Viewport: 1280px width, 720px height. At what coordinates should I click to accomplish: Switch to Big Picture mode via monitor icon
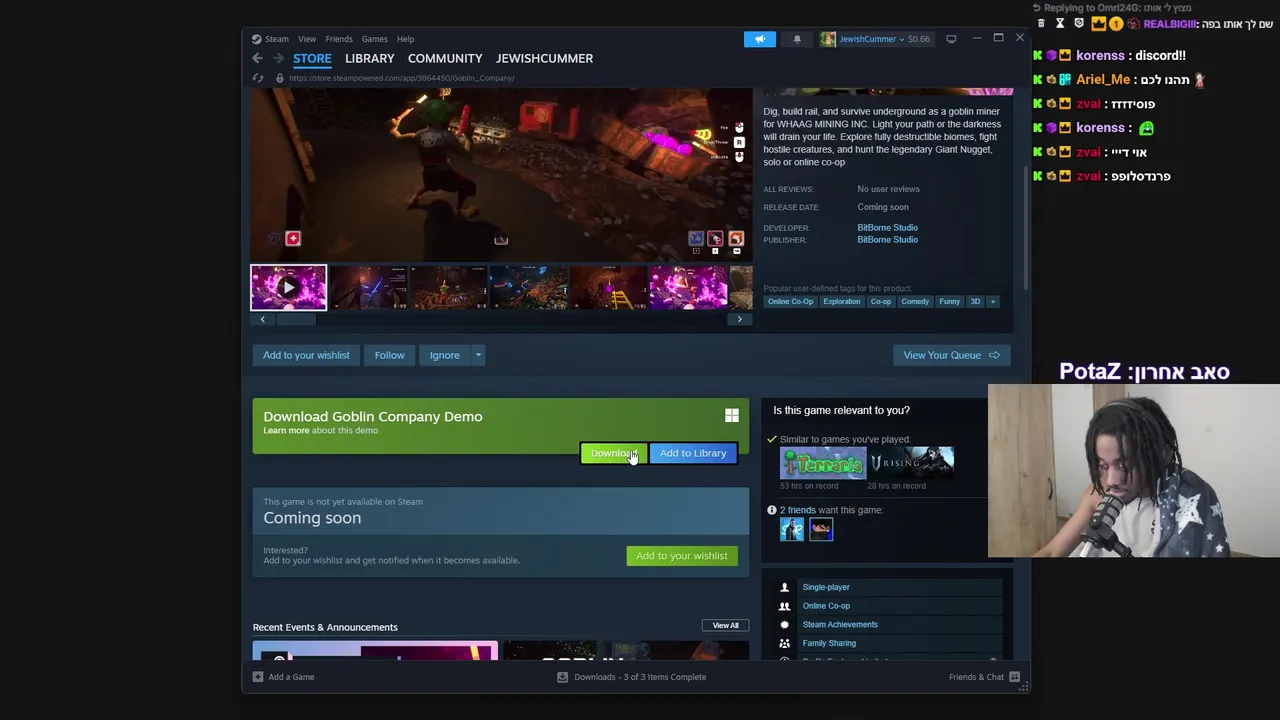(x=951, y=39)
